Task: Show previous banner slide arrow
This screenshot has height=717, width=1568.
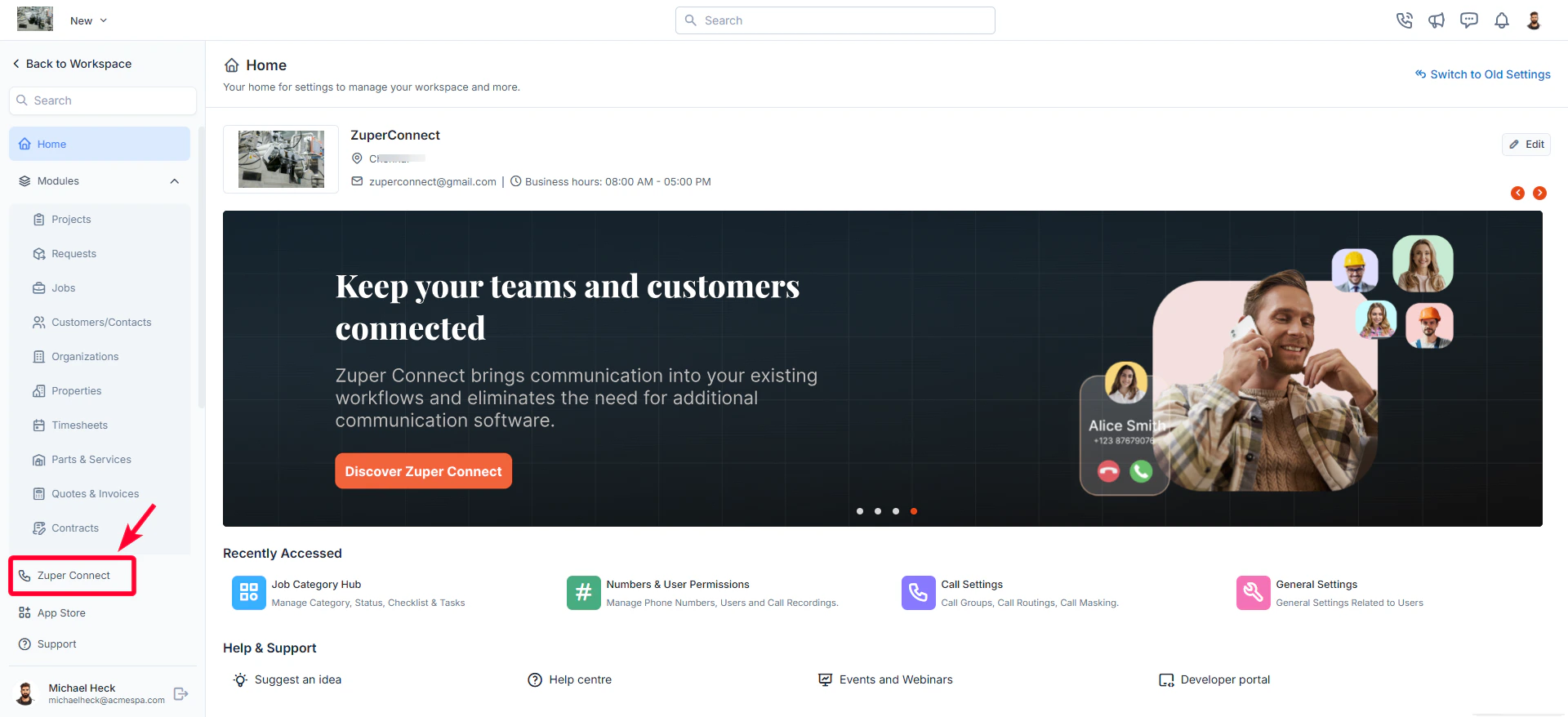Action: 1517,193
